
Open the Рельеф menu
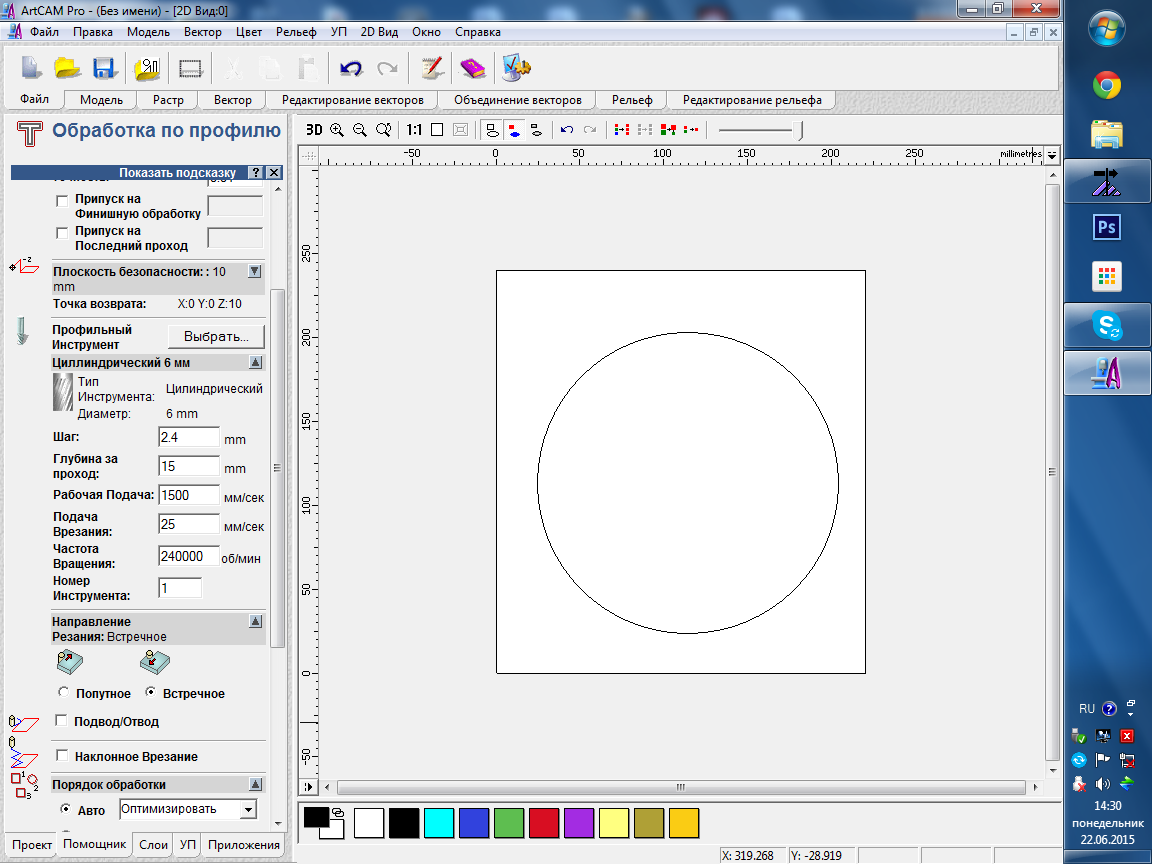[296, 32]
